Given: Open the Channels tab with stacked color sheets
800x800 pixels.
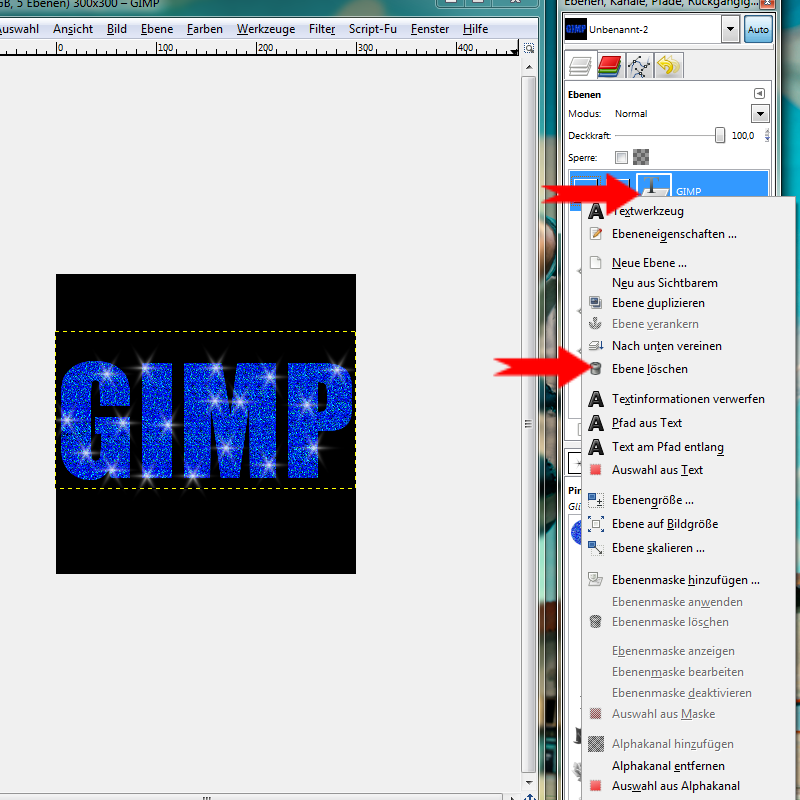Looking at the screenshot, I should (609, 66).
